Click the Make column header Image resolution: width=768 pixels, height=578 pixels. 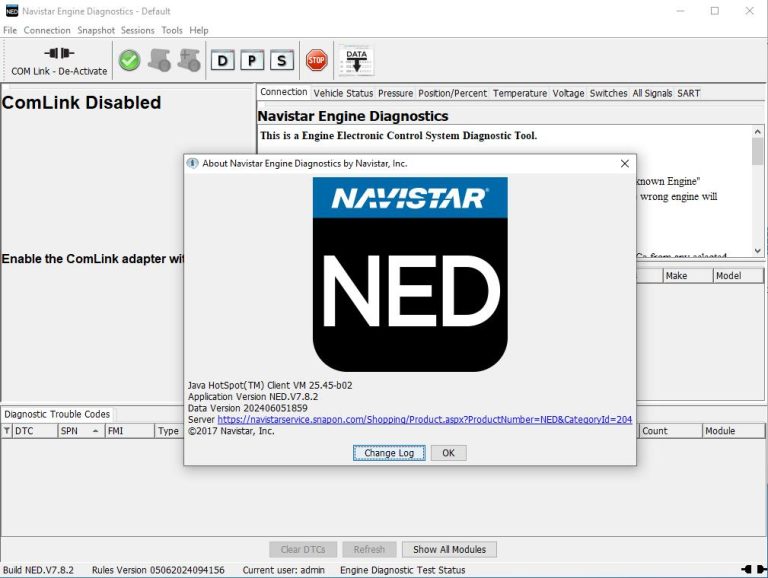coord(688,276)
